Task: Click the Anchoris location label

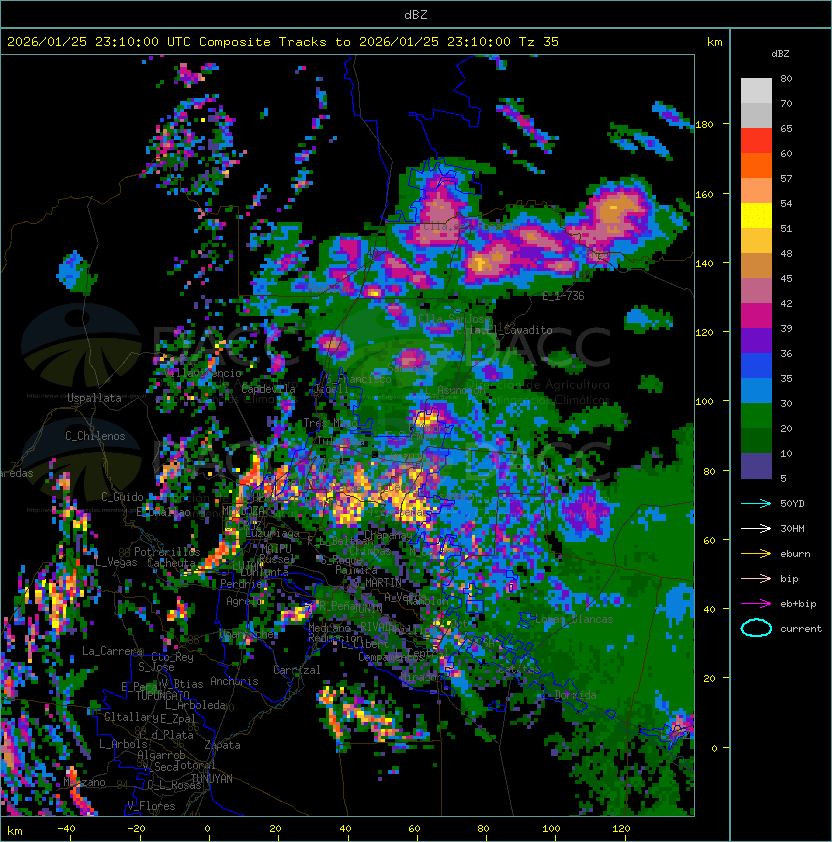Action: (x=234, y=682)
